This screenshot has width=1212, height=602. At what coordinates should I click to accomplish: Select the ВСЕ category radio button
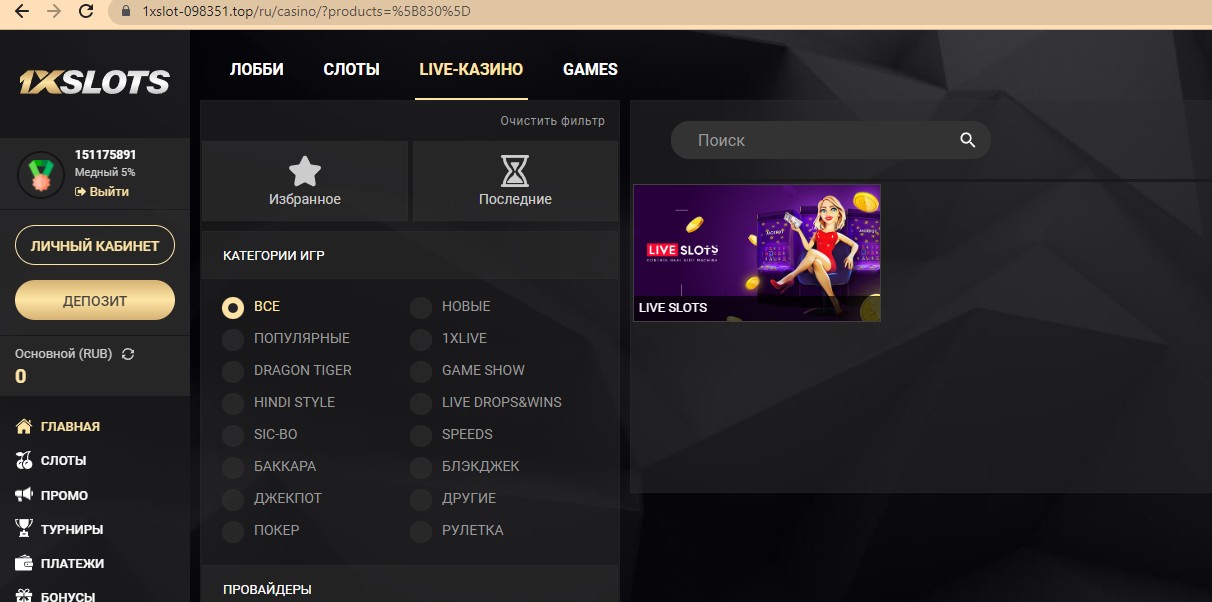(x=233, y=307)
